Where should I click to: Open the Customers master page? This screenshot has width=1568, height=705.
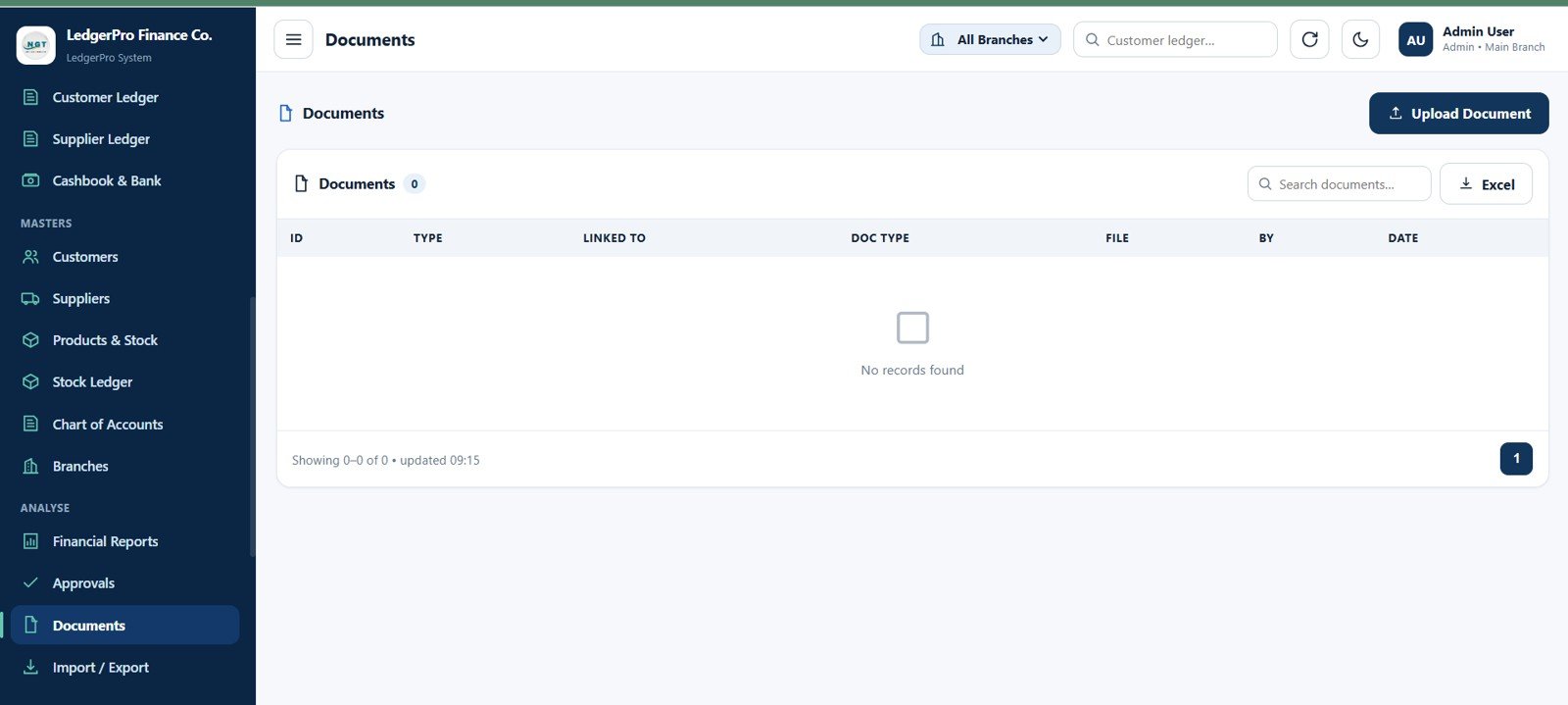(125, 256)
